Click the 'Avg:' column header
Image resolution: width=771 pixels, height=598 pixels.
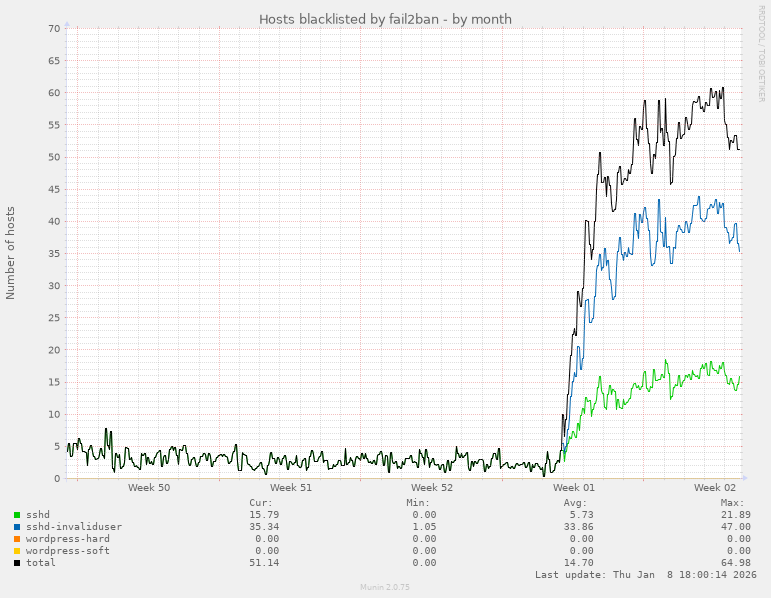point(576,503)
